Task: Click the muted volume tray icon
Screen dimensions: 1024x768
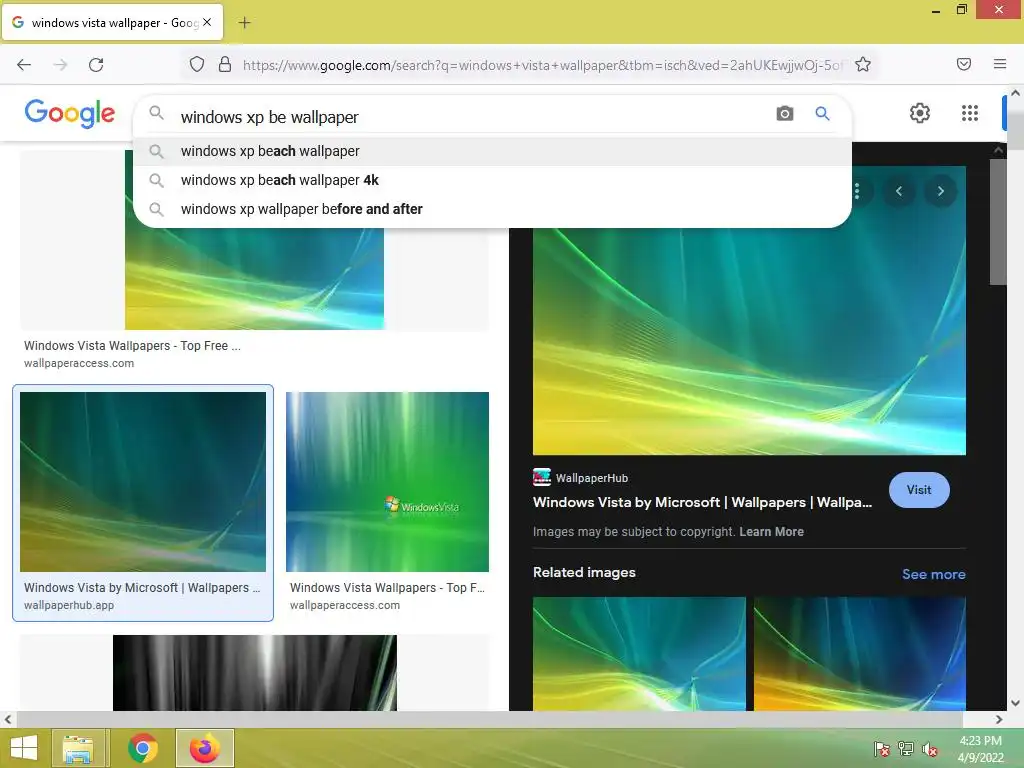Action: click(x=930, y=749)
